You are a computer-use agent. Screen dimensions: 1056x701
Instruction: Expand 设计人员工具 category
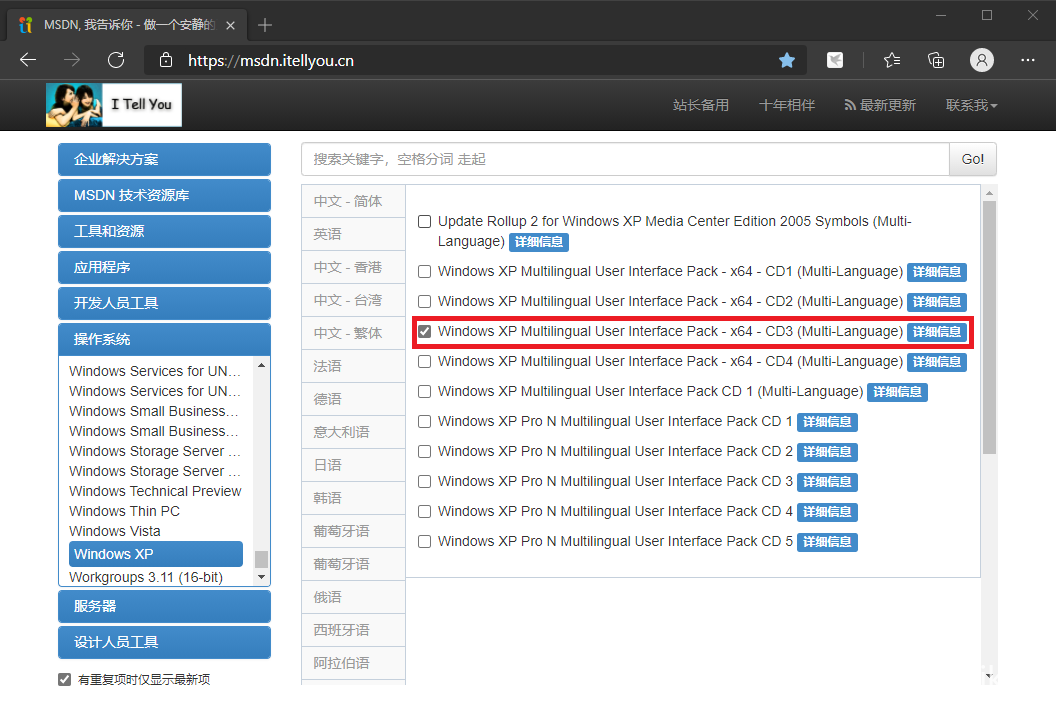click(164, 642)
